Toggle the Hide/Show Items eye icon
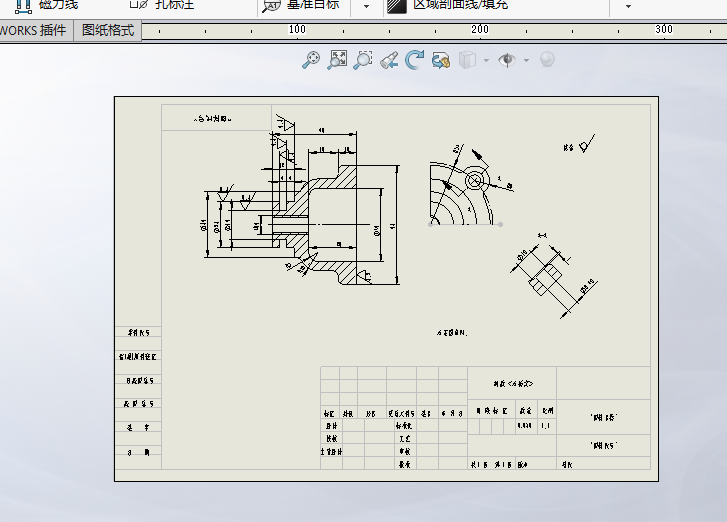727x522 pixels. 507,61
